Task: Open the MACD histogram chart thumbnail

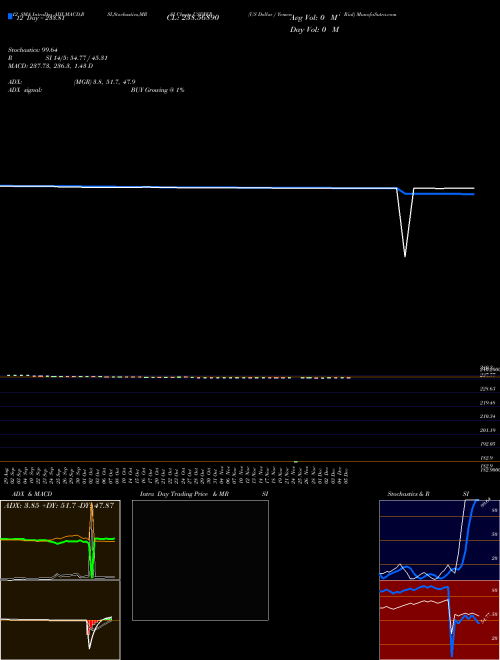Action: coord(60,620)
